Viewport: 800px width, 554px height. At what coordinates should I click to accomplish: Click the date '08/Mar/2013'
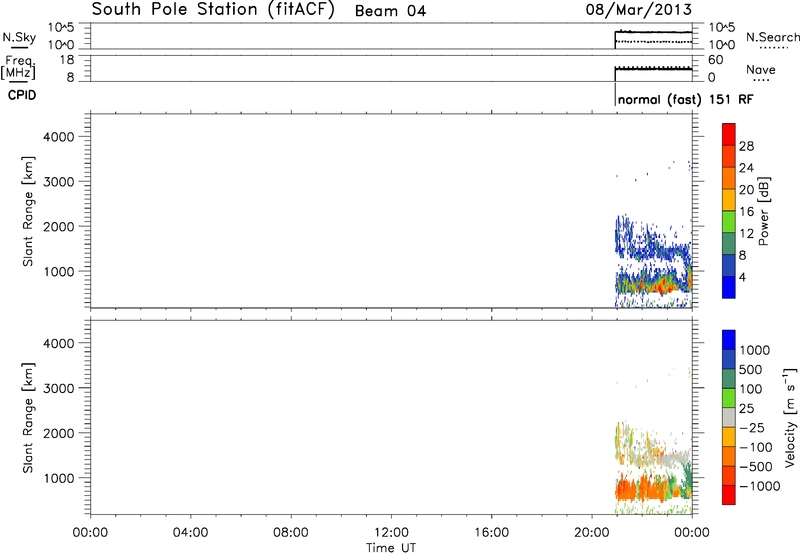tap(639, 10)
